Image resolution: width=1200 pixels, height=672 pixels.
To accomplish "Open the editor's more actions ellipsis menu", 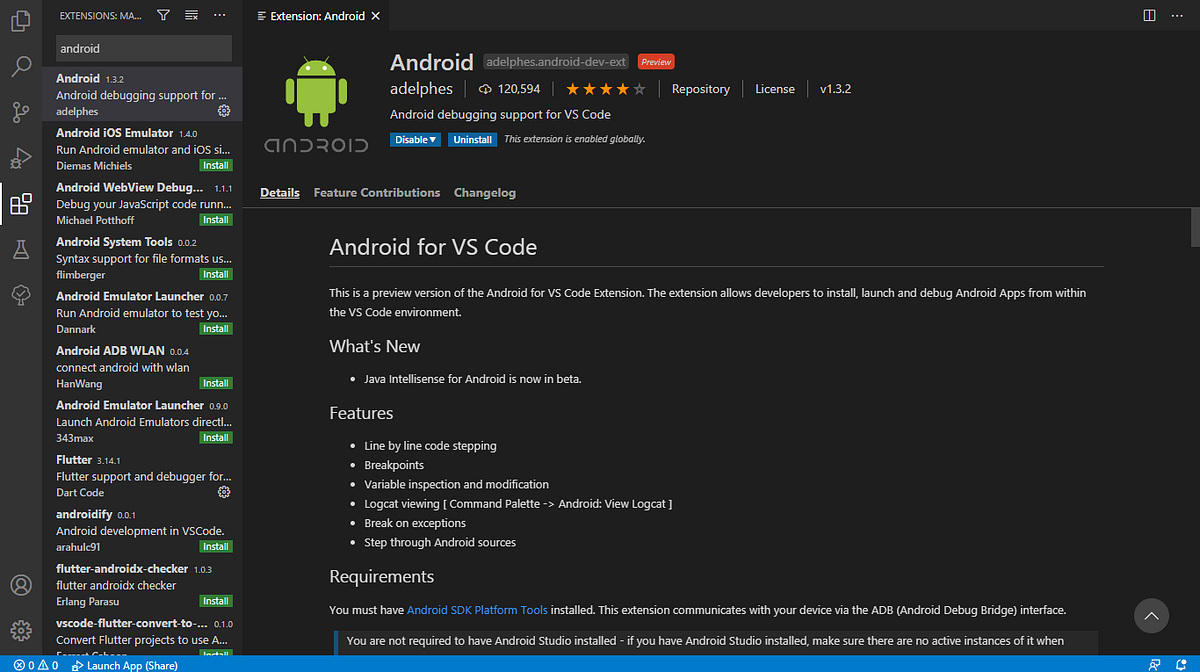I will (1177, 15).
